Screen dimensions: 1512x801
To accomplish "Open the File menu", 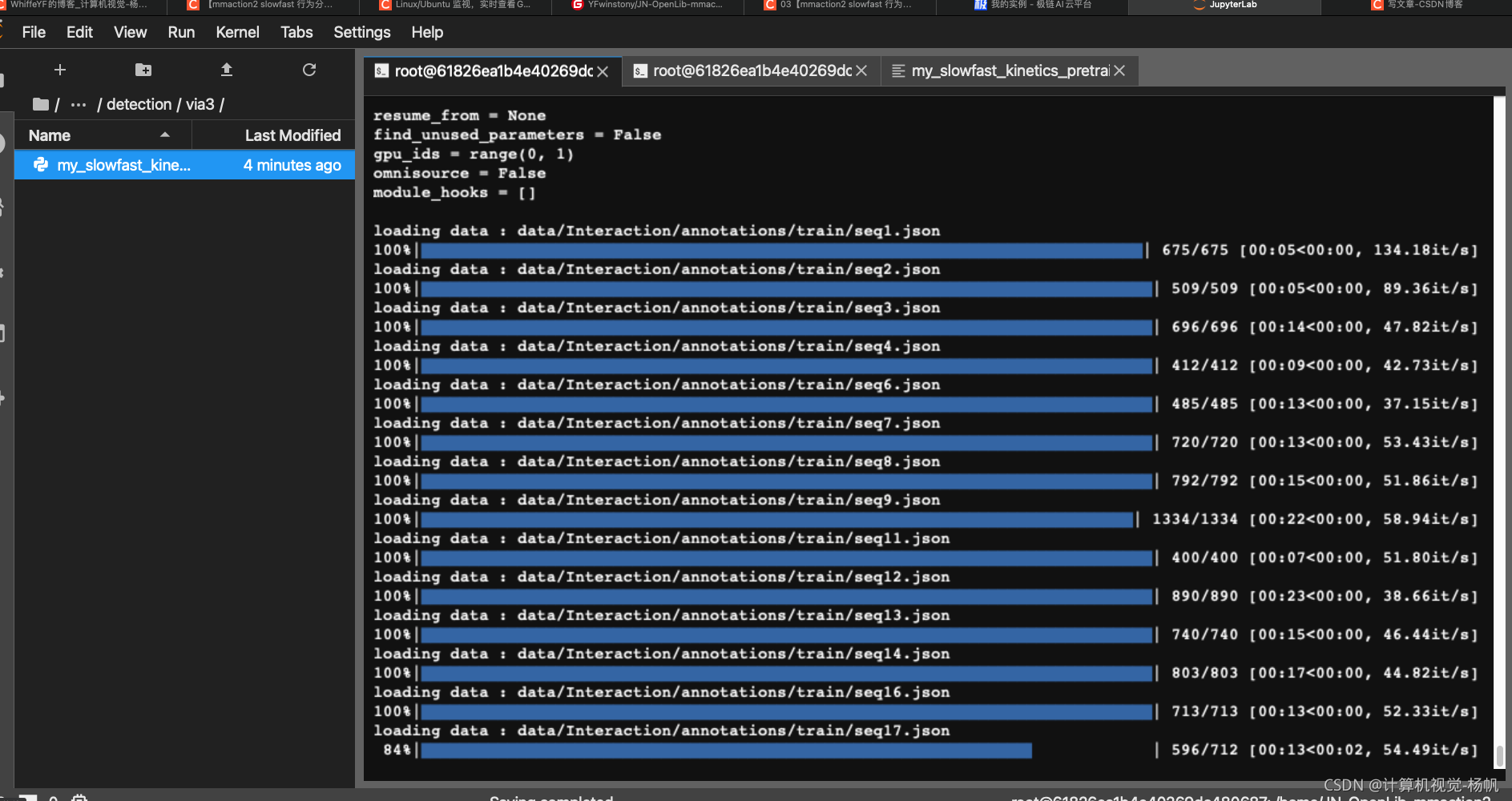I will coord(34,32).
